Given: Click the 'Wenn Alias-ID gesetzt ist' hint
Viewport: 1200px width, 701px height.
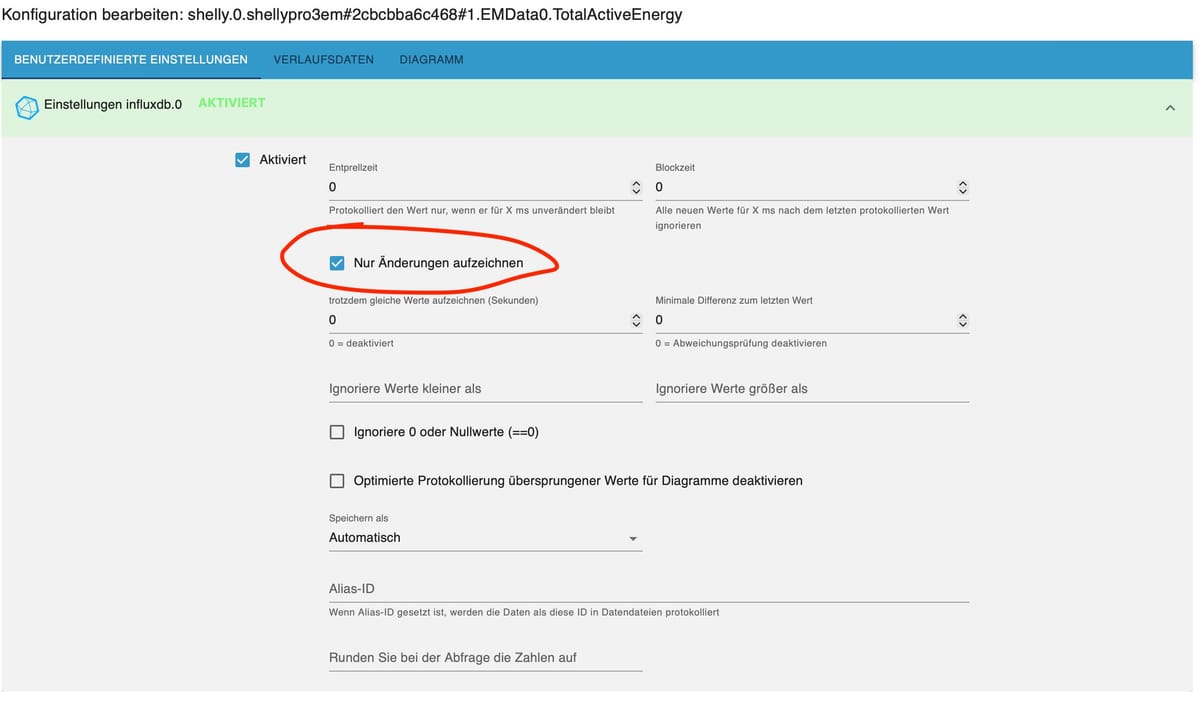Looking at the screenshot, I should (x=524, y=612).
